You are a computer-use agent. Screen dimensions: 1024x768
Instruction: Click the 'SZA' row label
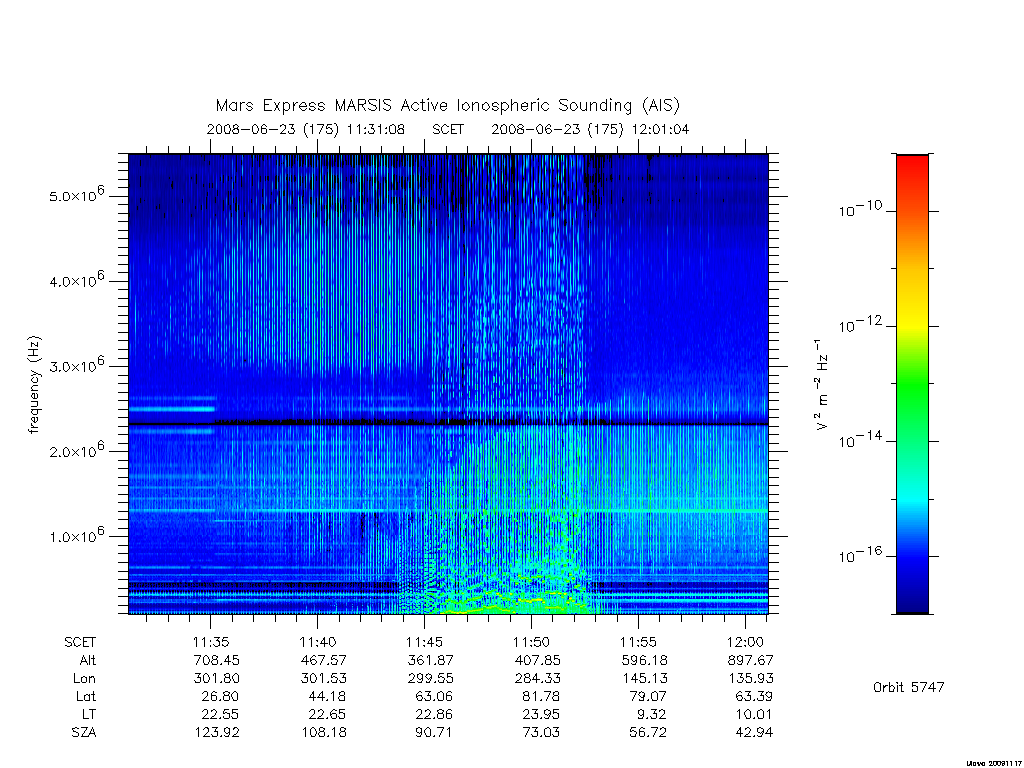84,732
